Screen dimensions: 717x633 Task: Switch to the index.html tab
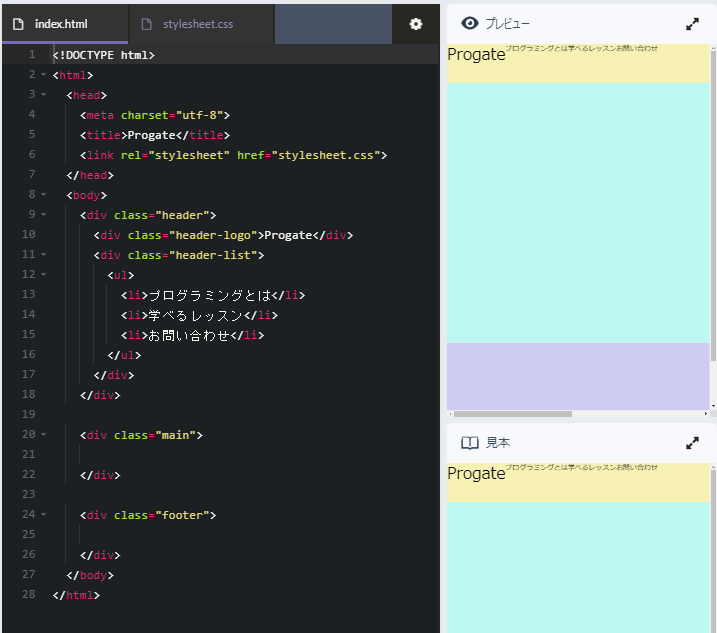[x=65, y=24]
